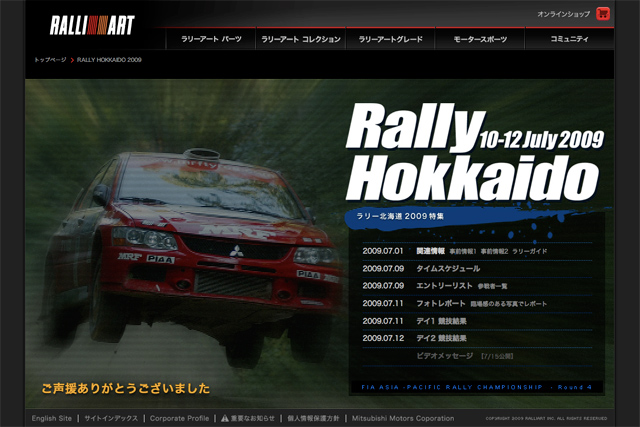Click the Ralliart logo
The height and width of the screenshot is (427, 640).
(x=92, y=25)
